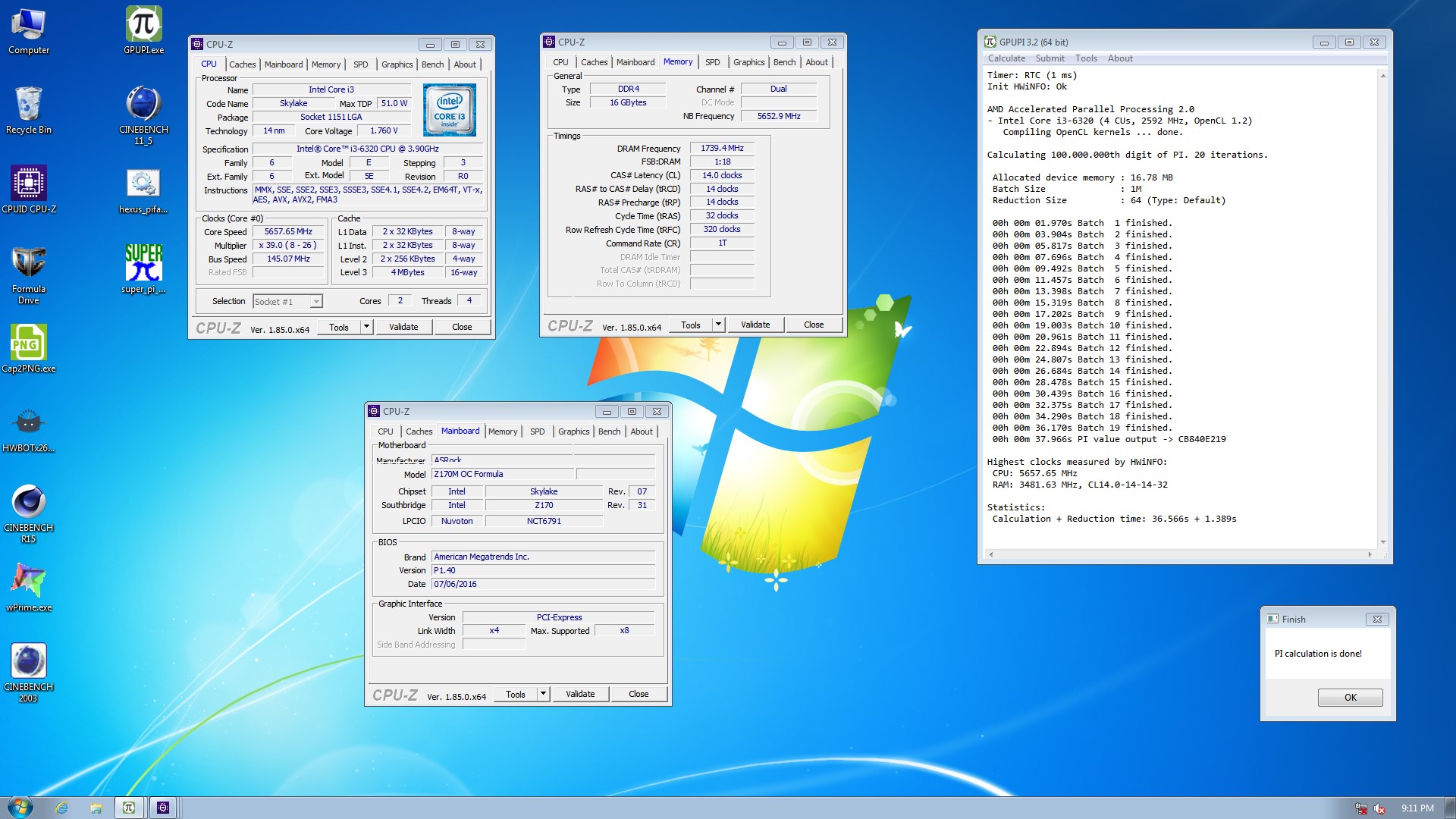This screenshot has width=1456, height=819.
Task: Click the Core Speed 5657.65 MHz field
Action: click(x=288, y=232)
